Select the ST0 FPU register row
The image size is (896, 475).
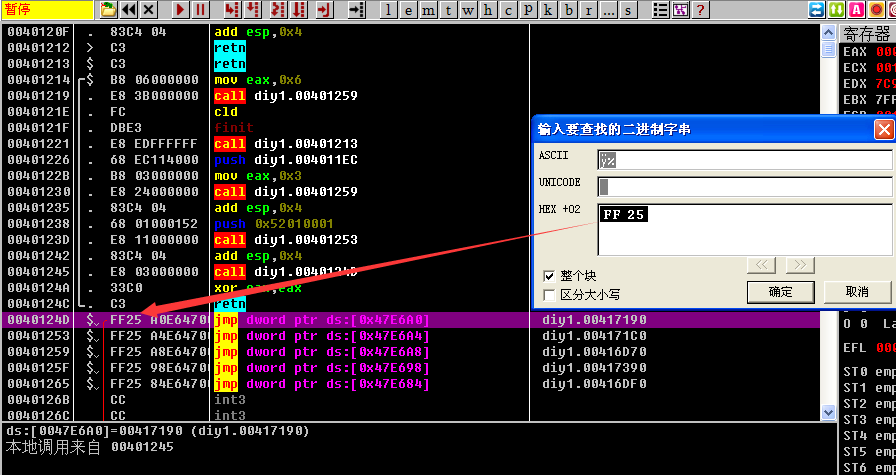click(868, 372)
